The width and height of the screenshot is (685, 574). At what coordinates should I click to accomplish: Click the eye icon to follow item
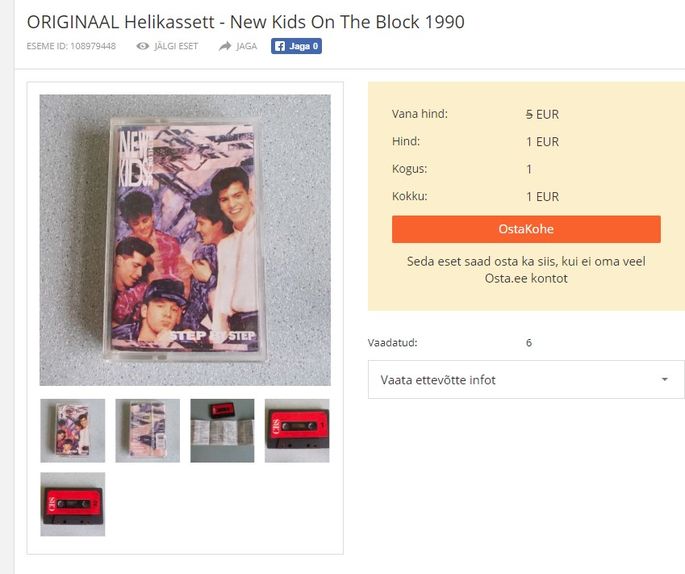[142, 46]
